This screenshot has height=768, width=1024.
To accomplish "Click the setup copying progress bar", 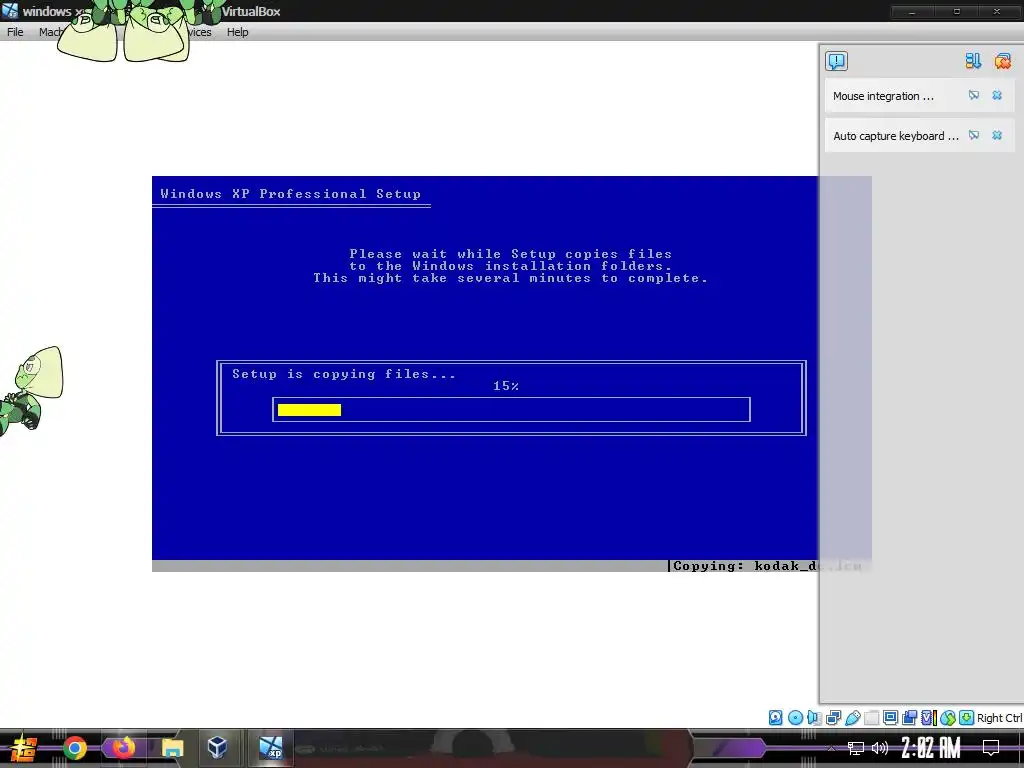I will click(511, 409).
